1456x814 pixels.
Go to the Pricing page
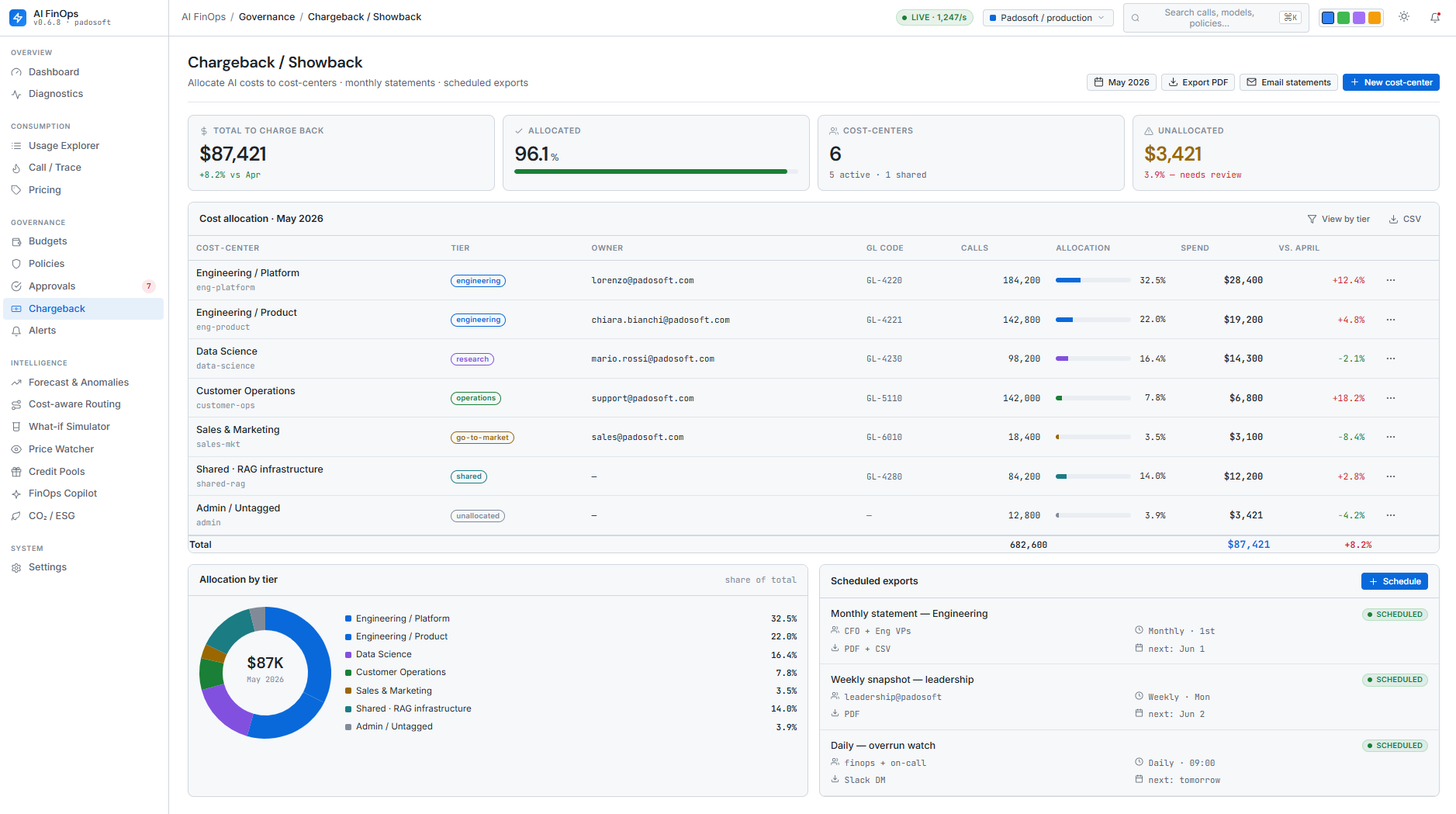point(84,190)
